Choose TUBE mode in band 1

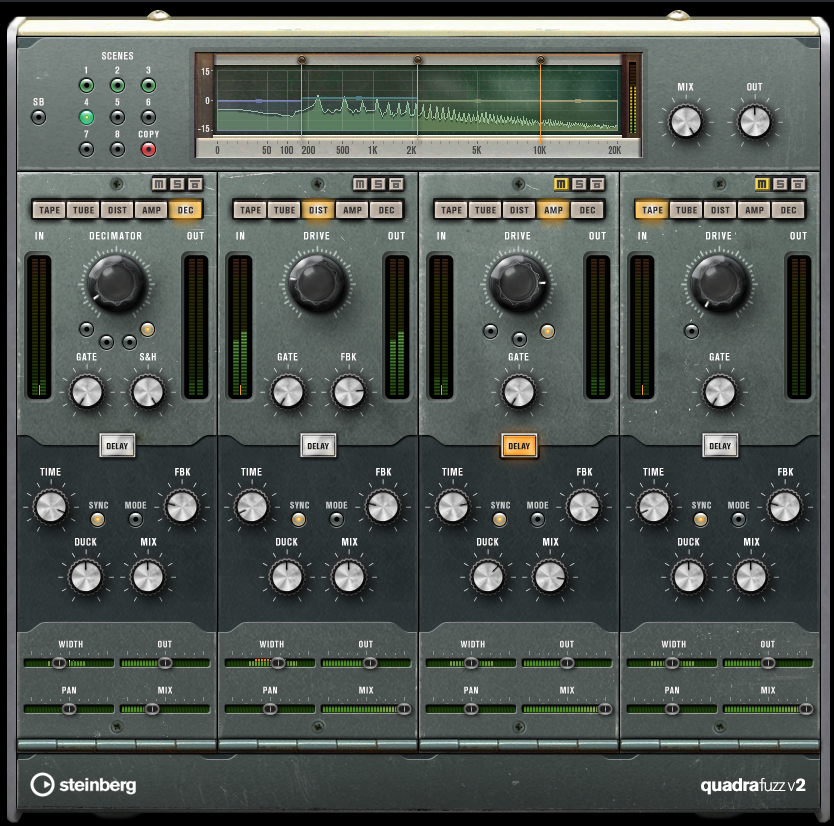coord(84,210)
